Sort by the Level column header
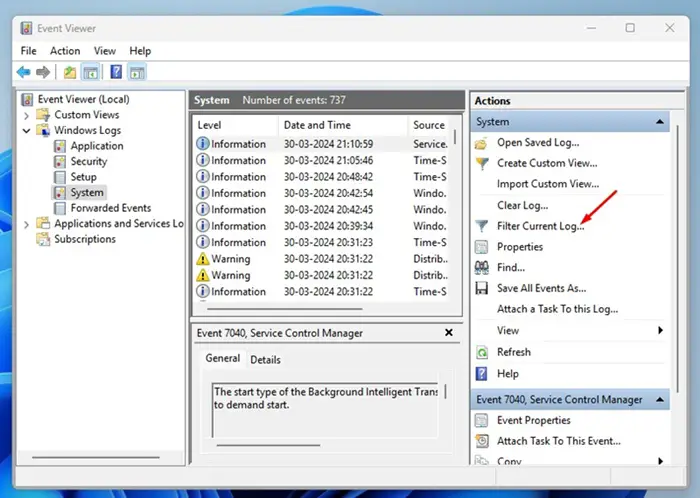Viewport: 700px width, 498px height. pyautogui.click(x=236, y=125)
